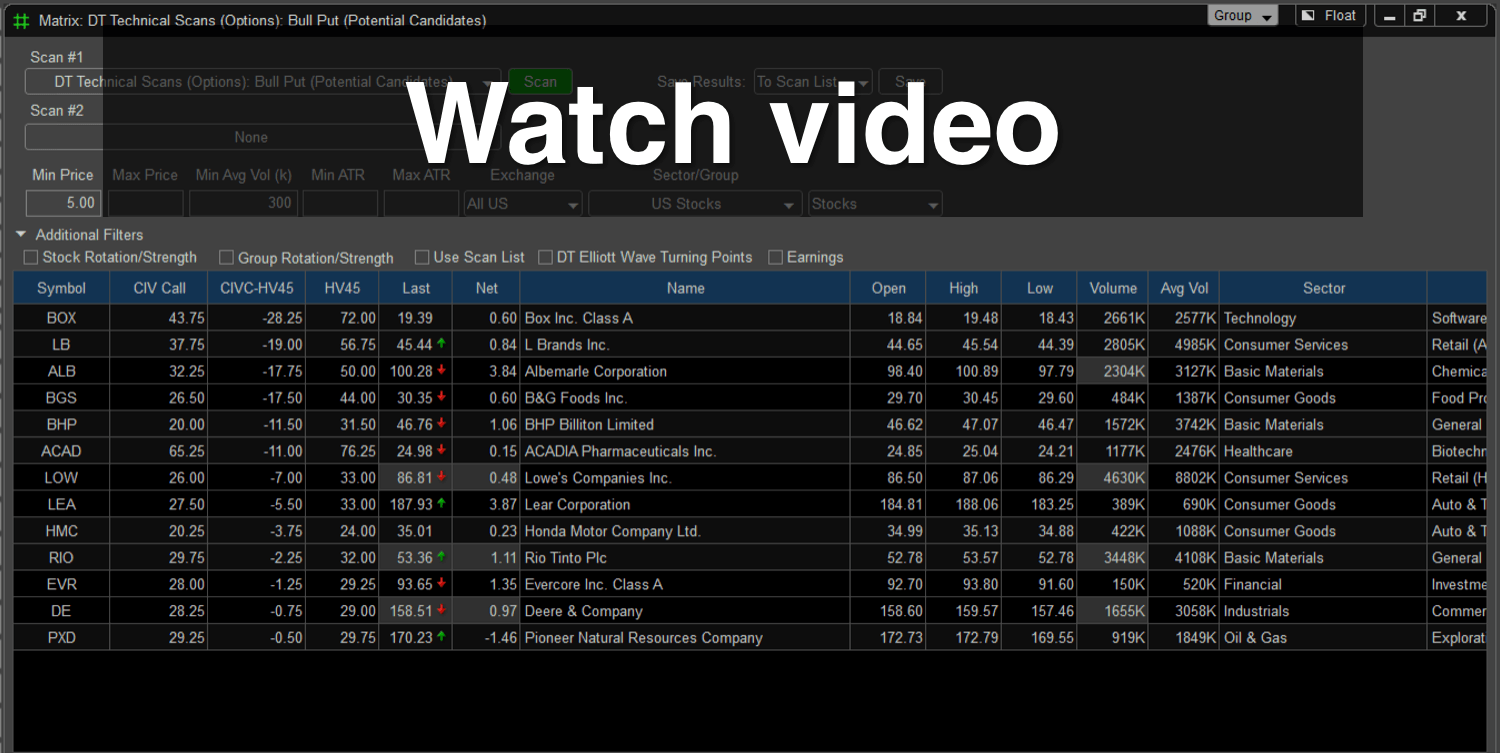Click the Healthcare sector cell

pos(1324,451)
